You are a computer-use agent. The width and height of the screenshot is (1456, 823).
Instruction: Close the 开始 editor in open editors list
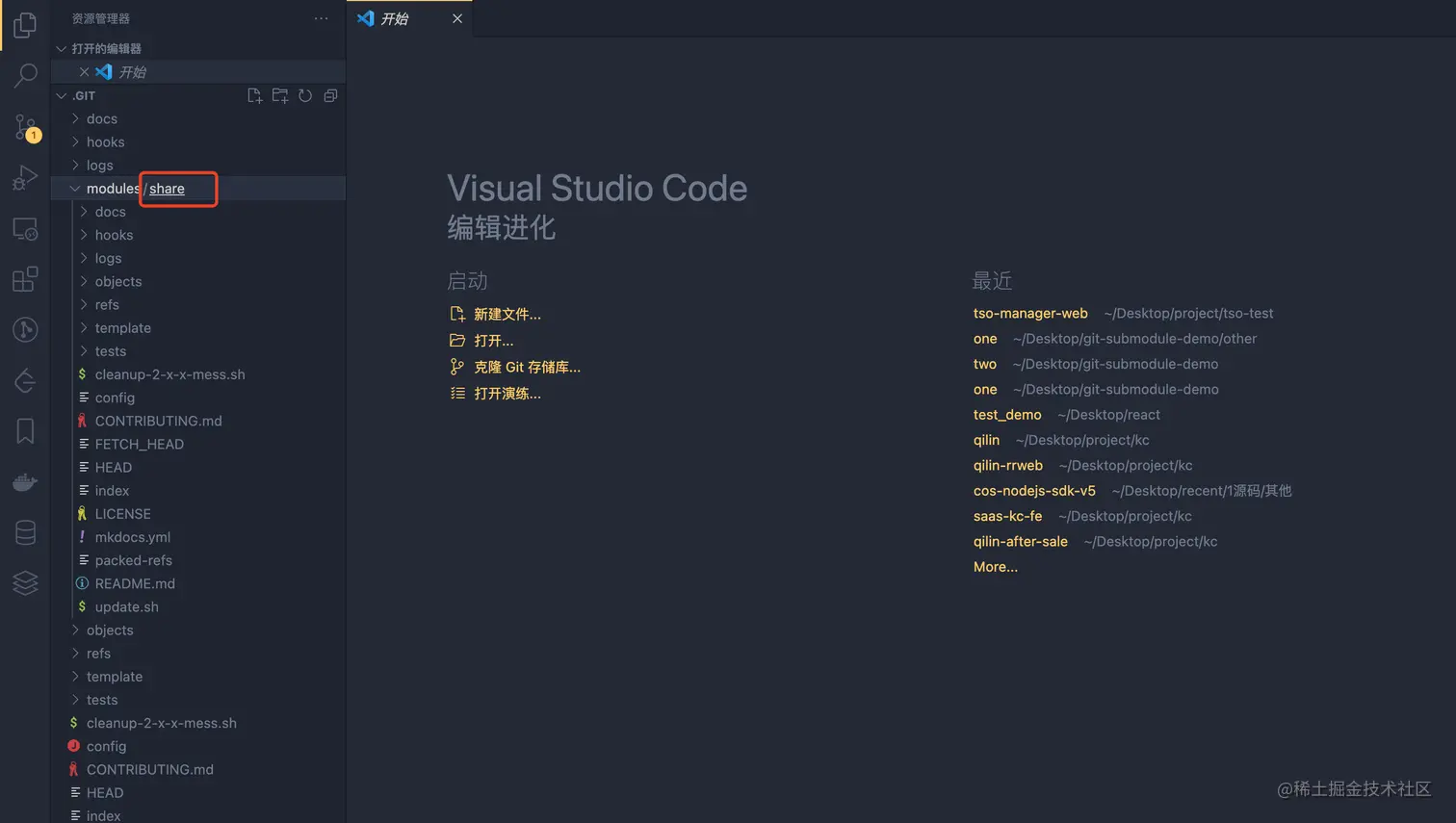[84, 72]
